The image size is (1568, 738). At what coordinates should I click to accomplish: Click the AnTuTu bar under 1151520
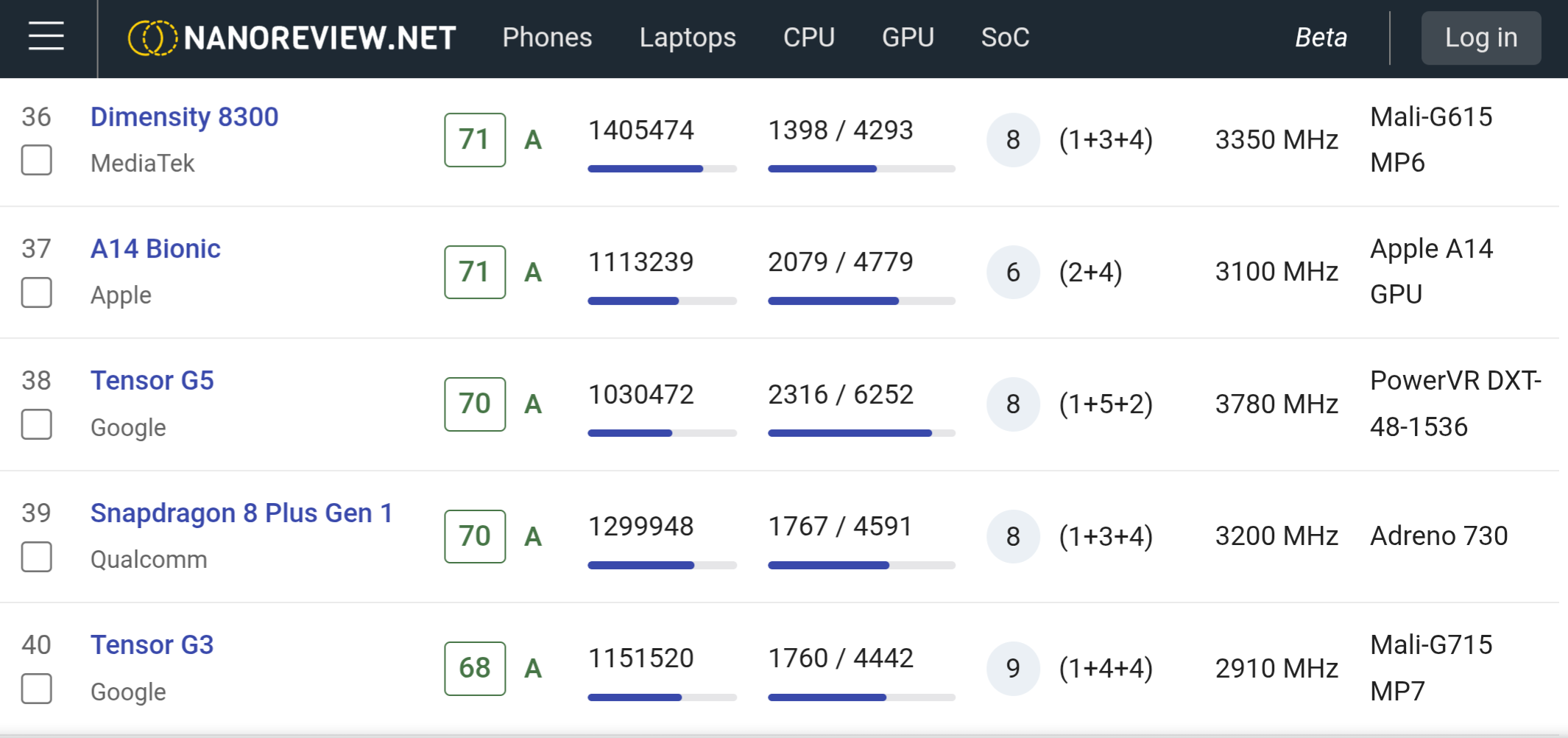pos(663,697)
